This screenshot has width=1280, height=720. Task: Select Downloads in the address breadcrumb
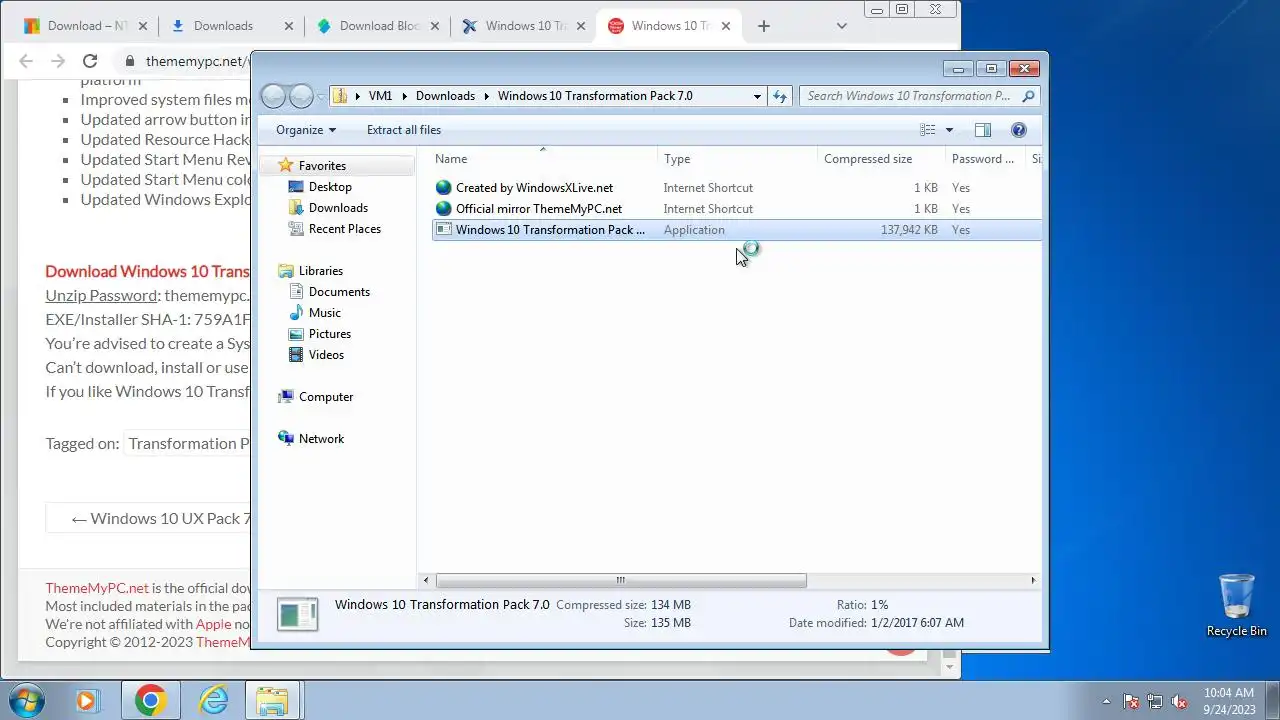click(x=445, y=96)
